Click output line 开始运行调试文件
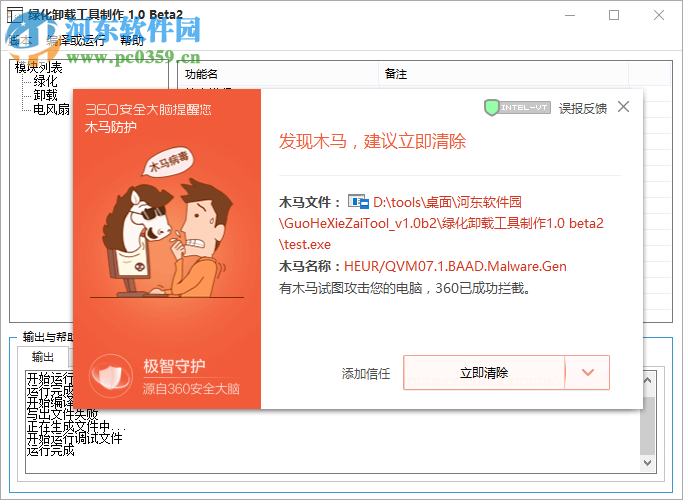Screen dimensions: 683x500 coord(74,438)
